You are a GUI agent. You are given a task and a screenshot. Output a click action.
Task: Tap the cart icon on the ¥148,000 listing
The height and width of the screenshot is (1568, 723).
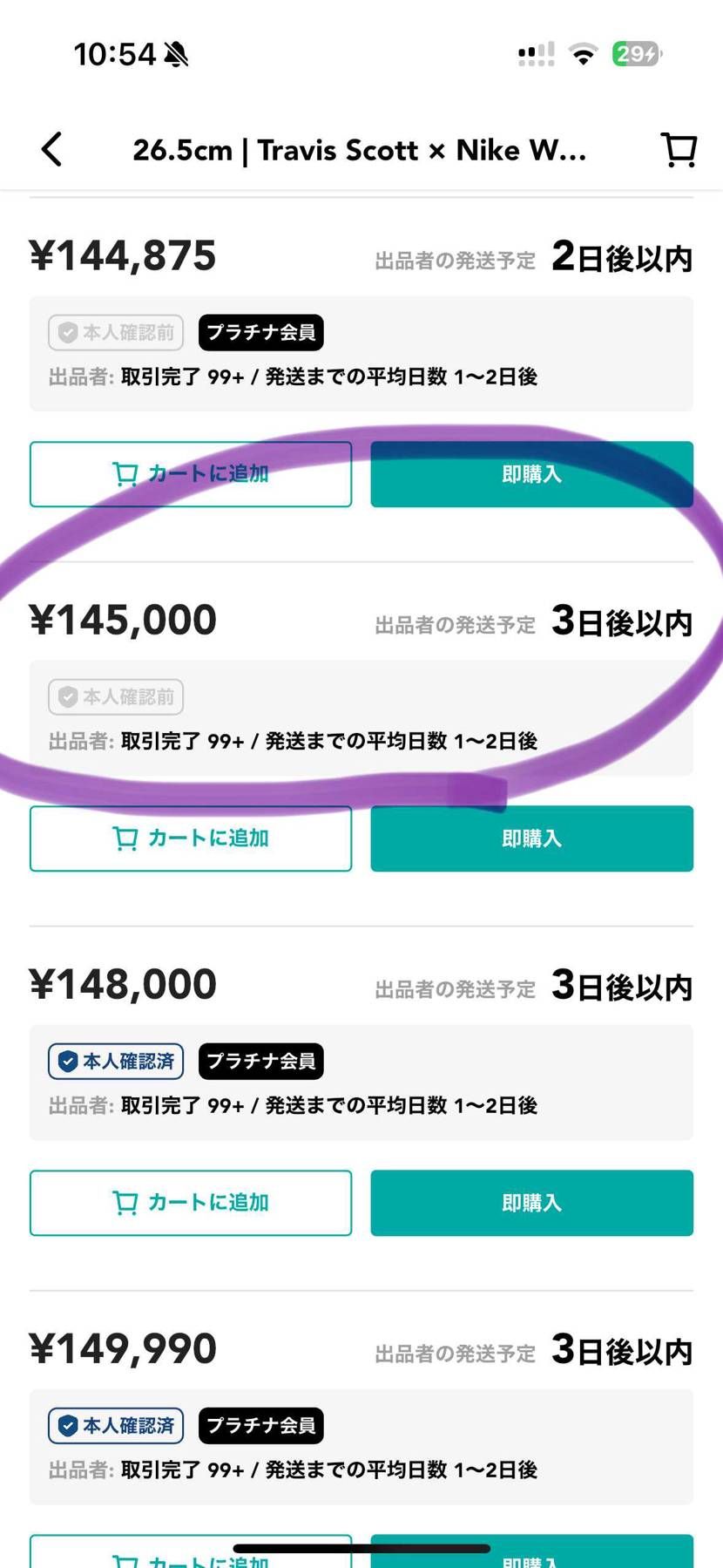pyautogui.click(x=126, y=1201)
